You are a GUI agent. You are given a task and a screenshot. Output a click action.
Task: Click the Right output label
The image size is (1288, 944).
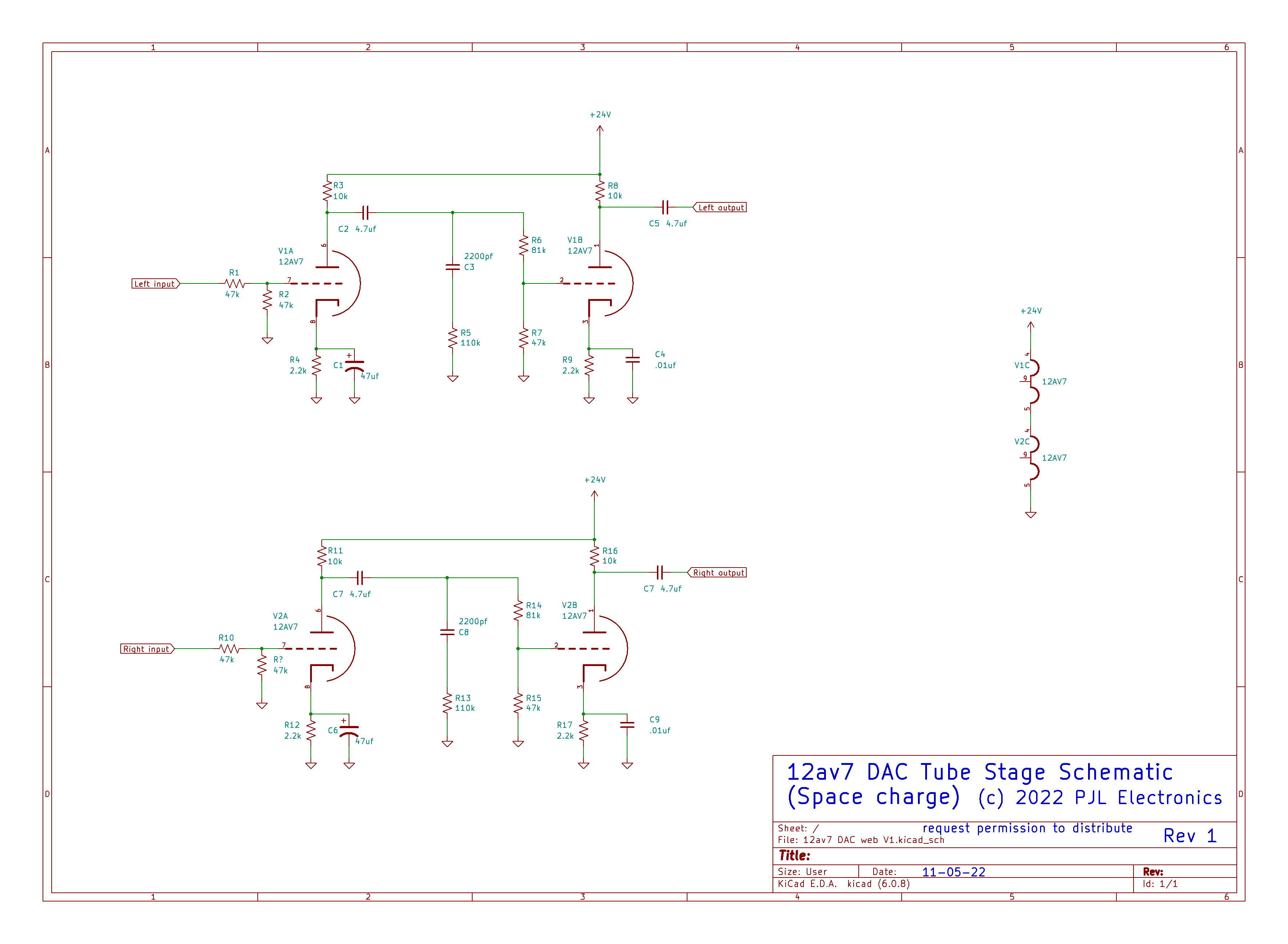pyautogui.click(x=718, y=573)
